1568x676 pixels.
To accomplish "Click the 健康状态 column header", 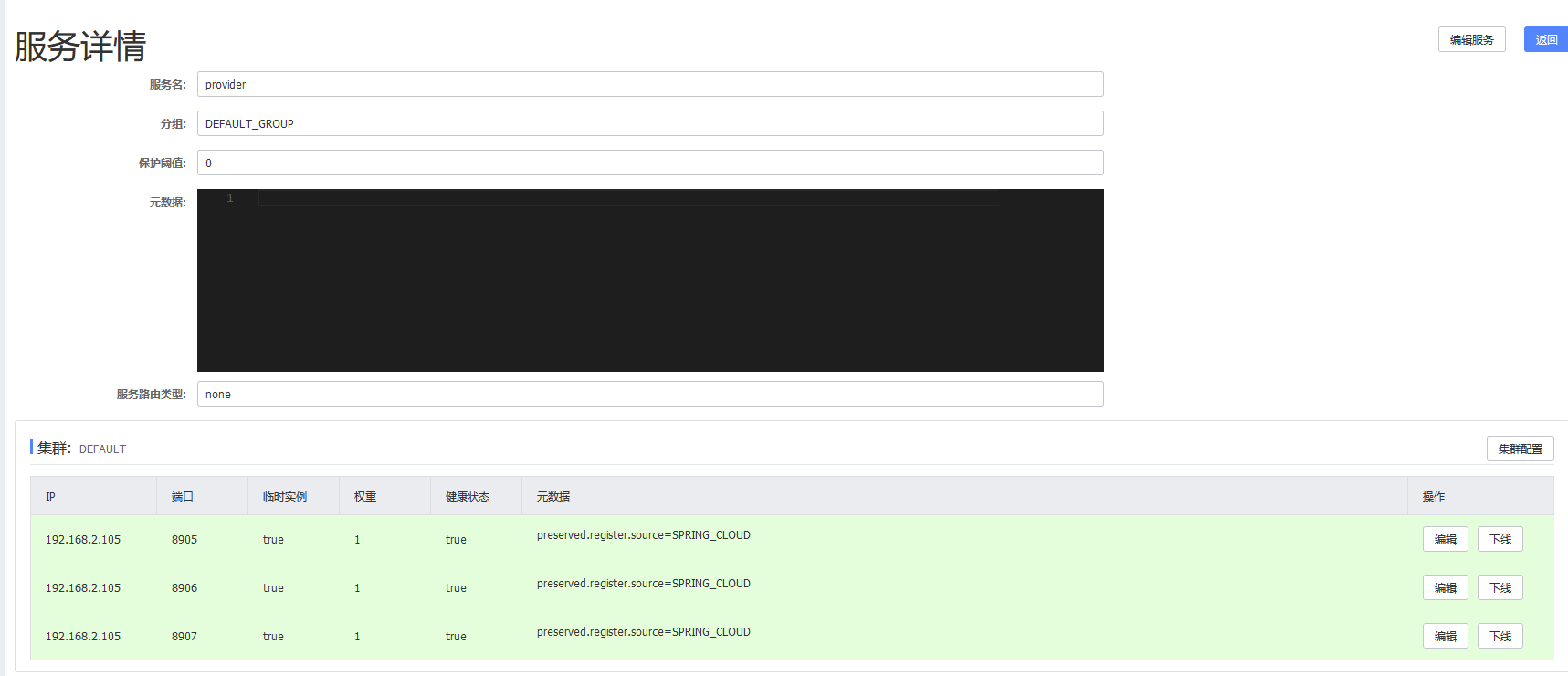I will coord(468,496).
